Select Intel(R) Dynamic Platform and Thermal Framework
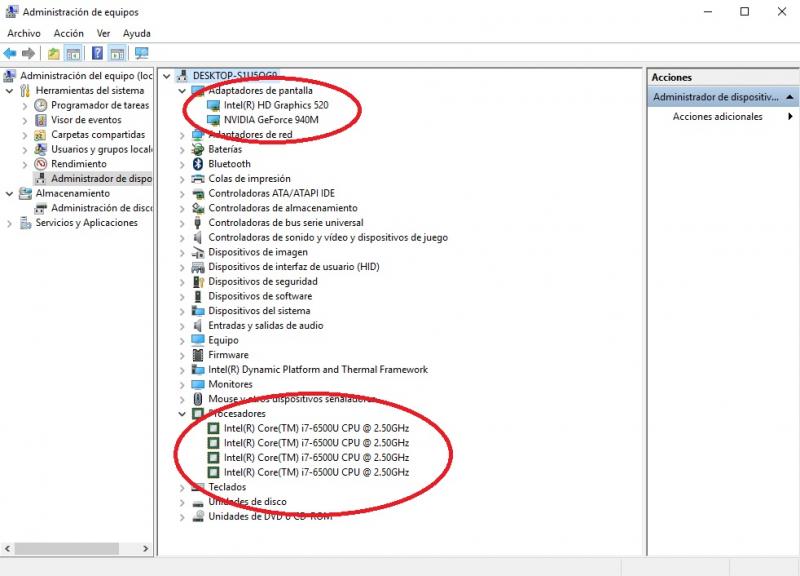The image size is (800, 576). pyautogui.click(x=318, y=369)
